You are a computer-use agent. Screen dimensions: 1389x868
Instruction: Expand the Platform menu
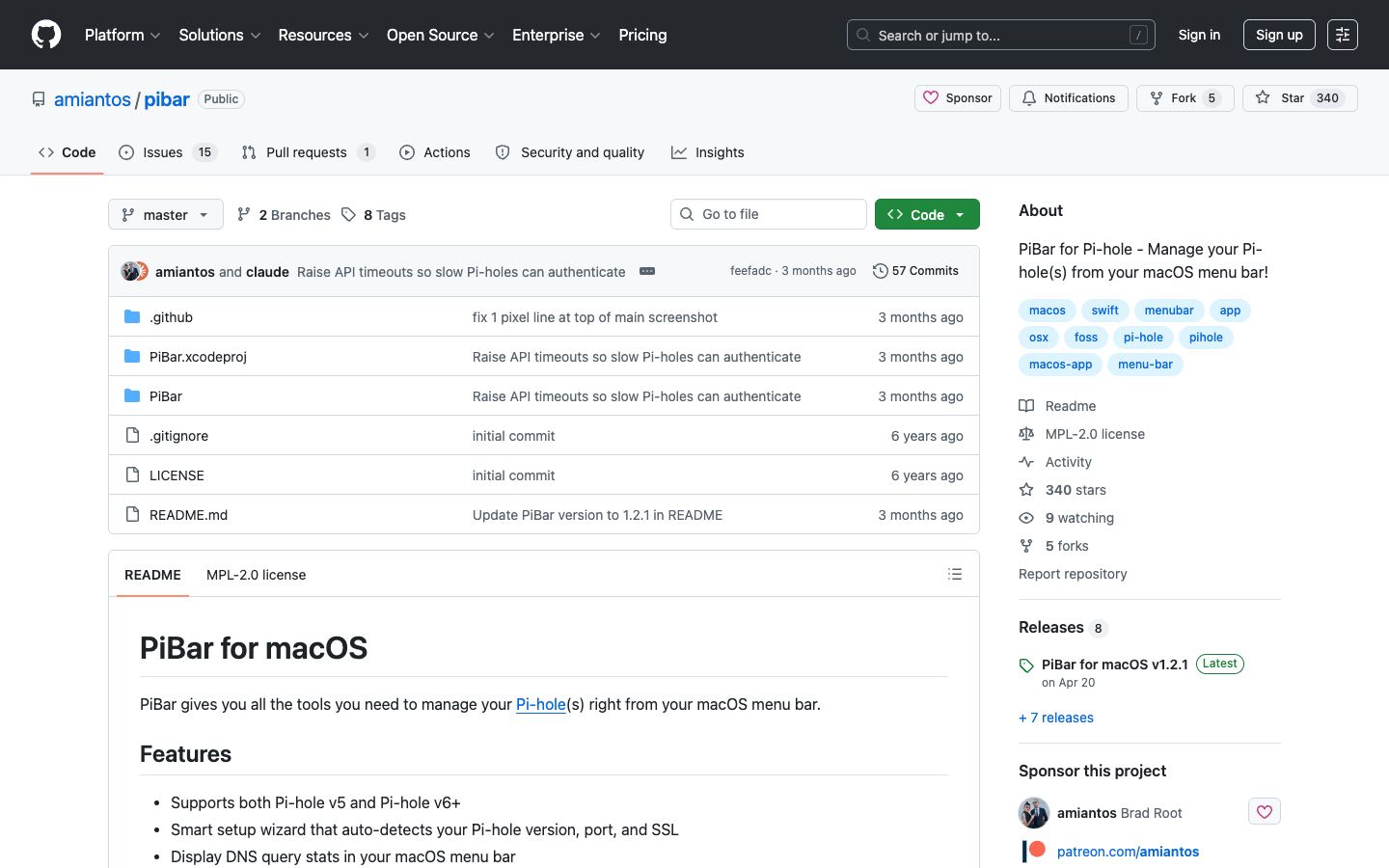click(x=123, y=35)
